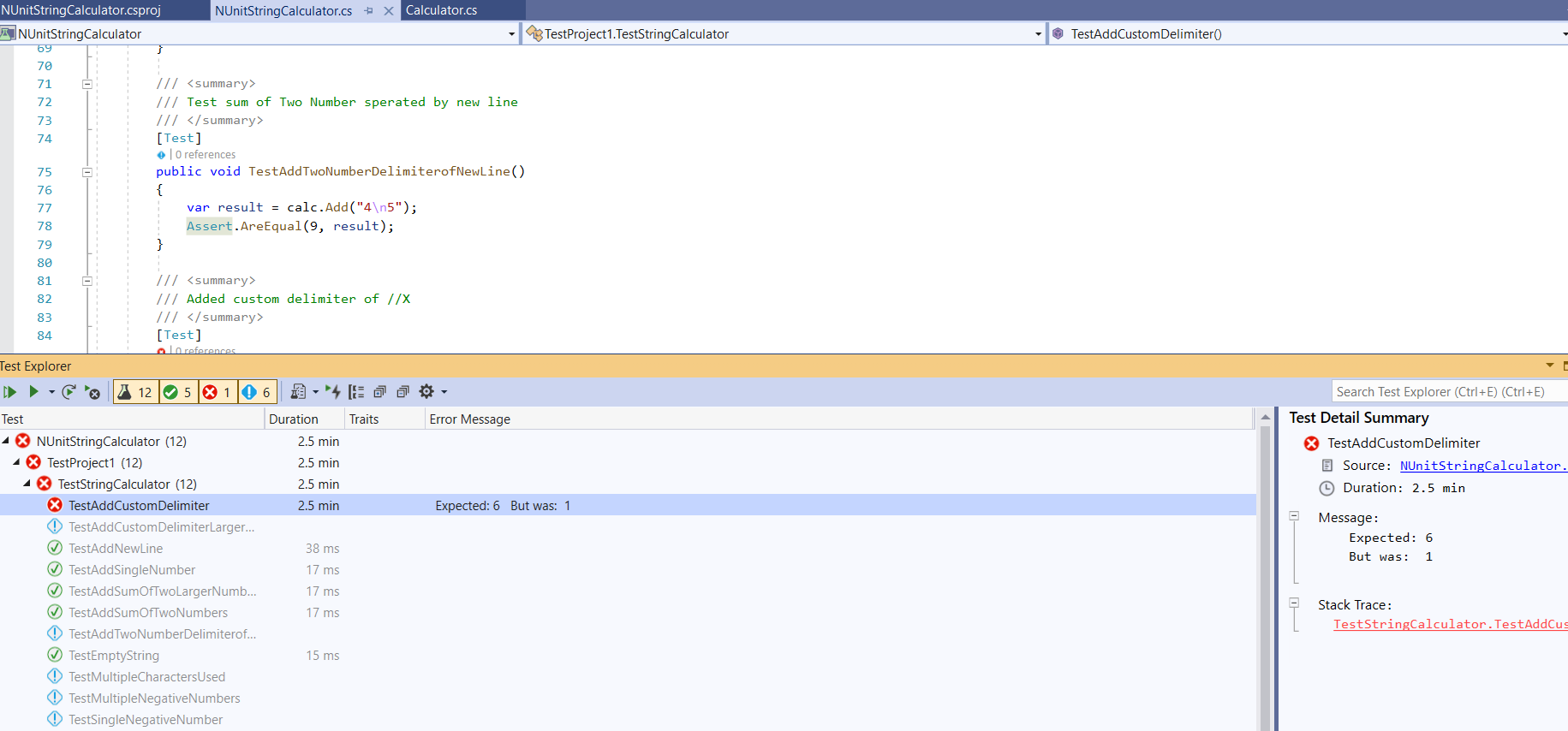Collapse the NUnitStringCalculator (12) tree node
The width and height of the screenshot is (1568, 731).
point(6,441)
